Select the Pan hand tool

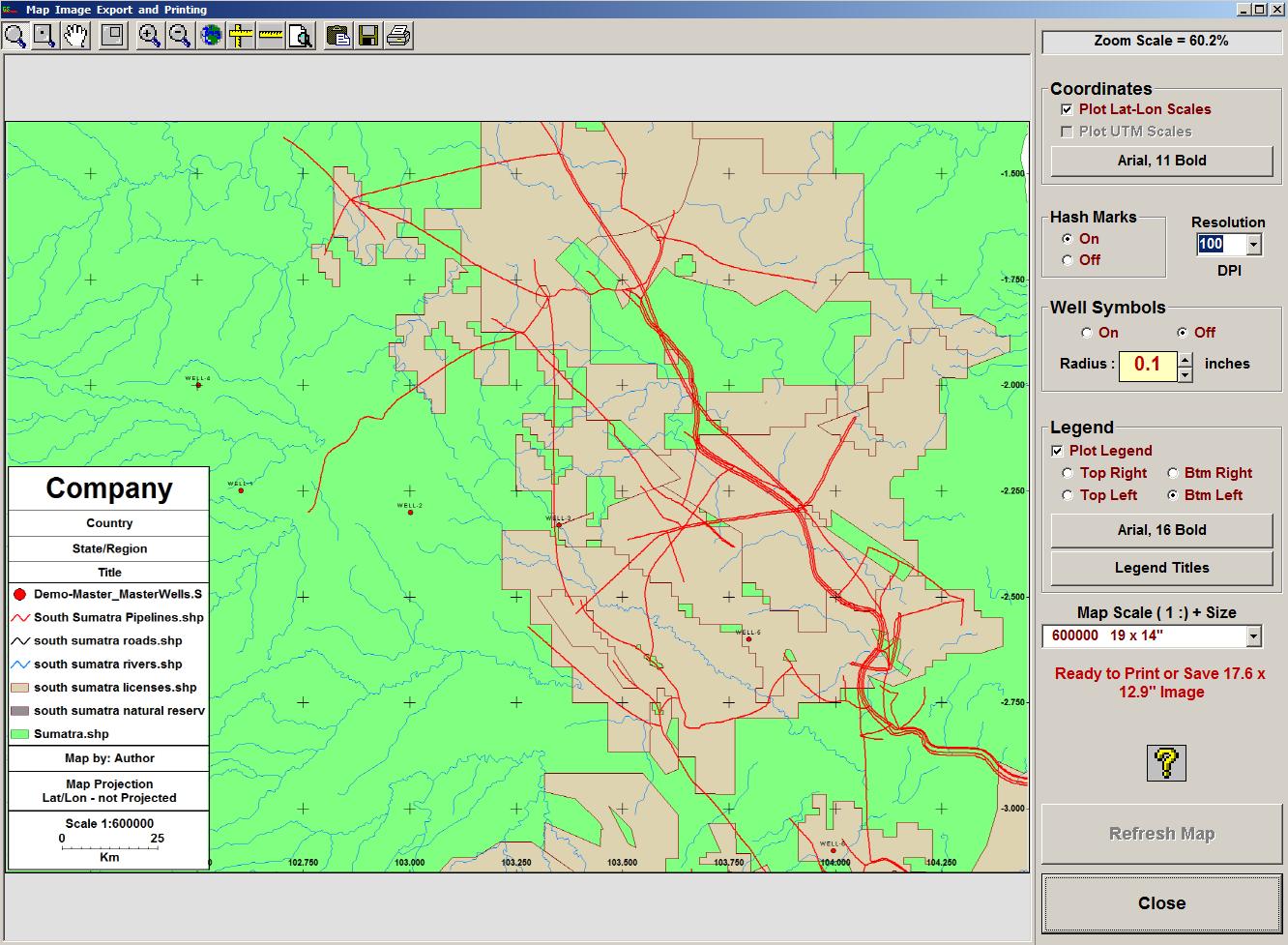pos(73,37)
